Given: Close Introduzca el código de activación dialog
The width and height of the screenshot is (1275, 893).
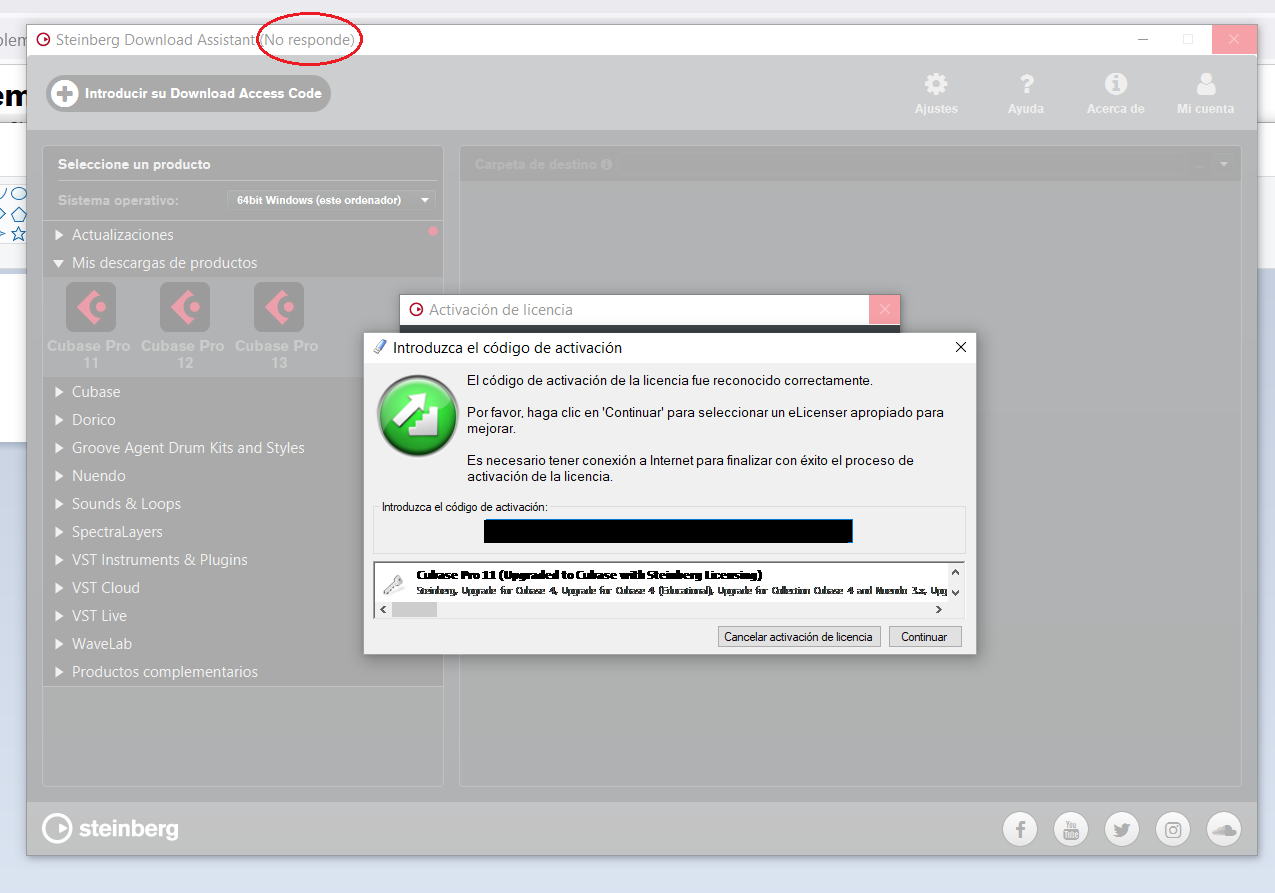Looking at the screenshot, I should (960, 348).
